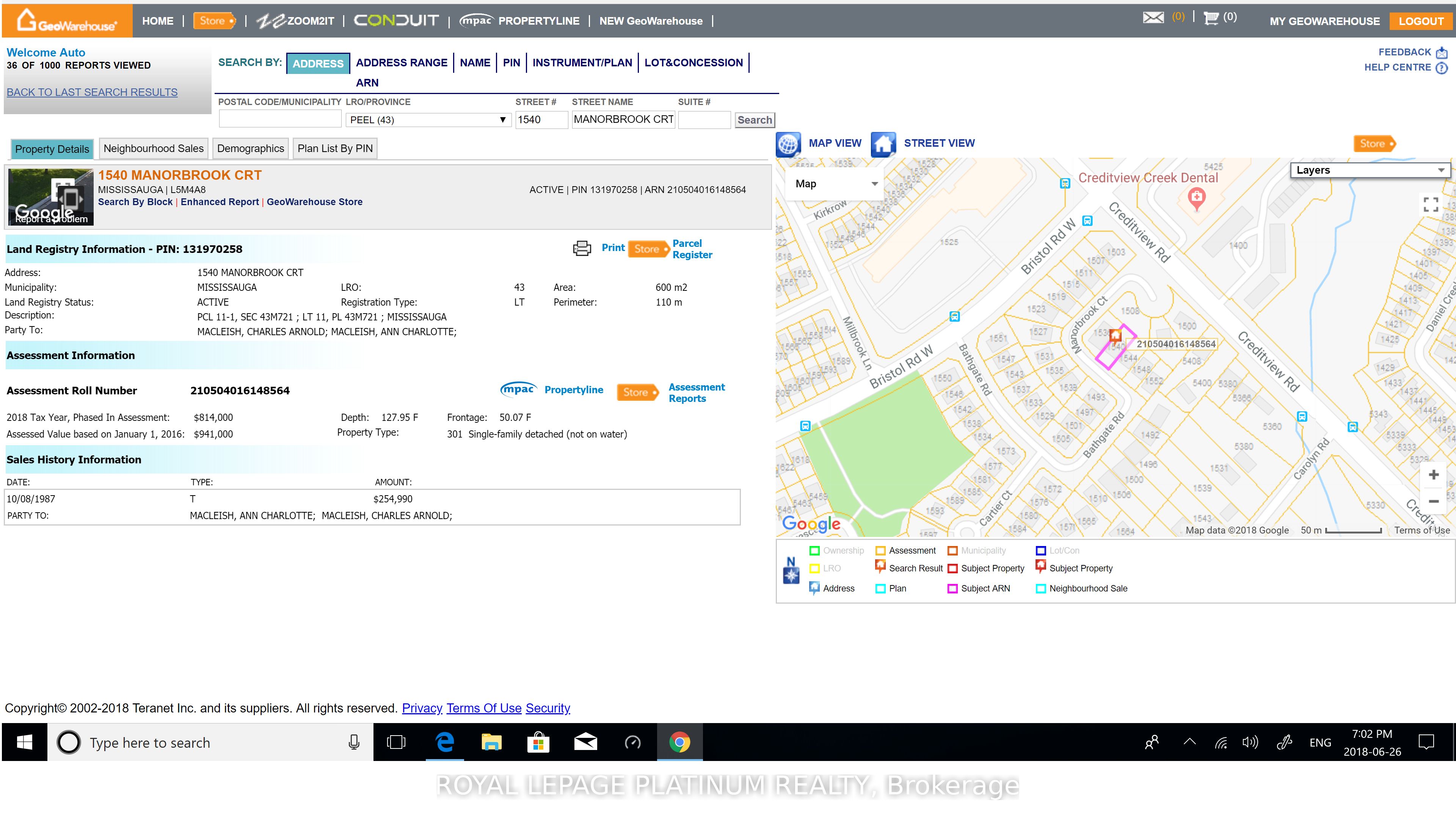Click the north compass icon
This screenshot has width=1456, height=819.
pos(791,570)
